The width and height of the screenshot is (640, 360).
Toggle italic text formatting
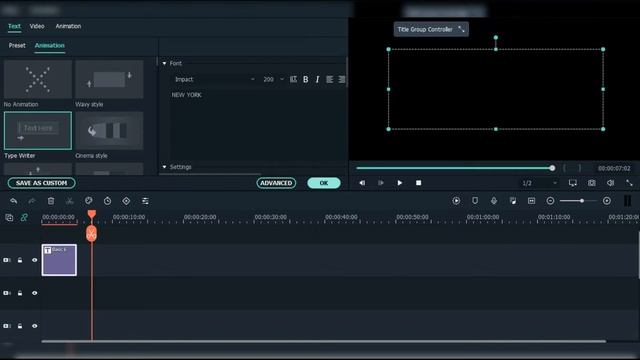coord(317,80)
